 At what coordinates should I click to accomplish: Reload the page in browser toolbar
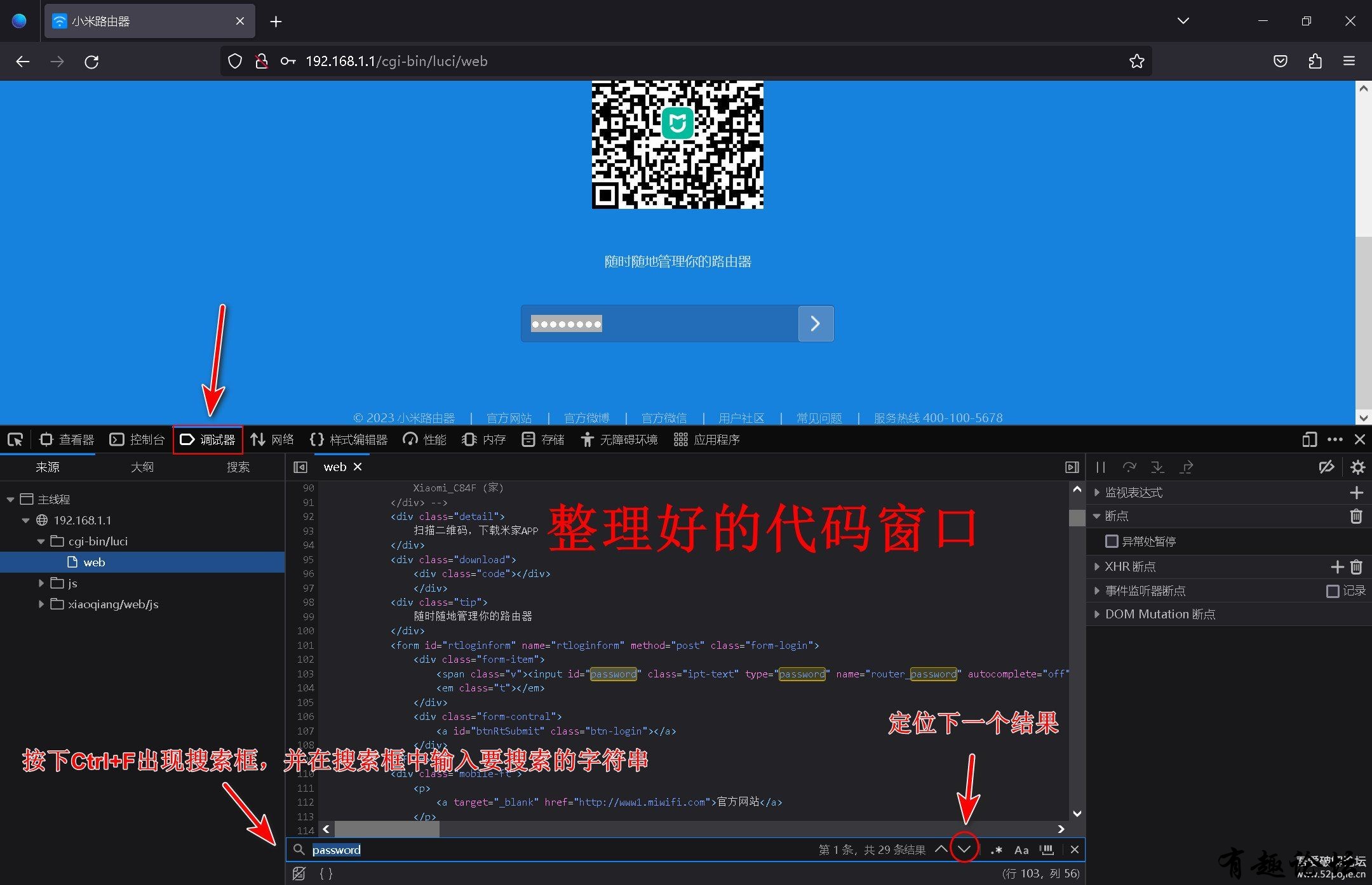(91, 62)
